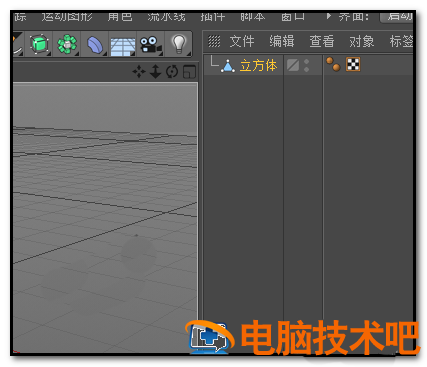This screenshot has height=367, width=427.
Task: Choose the blue deformer bend tool
Action: click(x=95, y=44)
